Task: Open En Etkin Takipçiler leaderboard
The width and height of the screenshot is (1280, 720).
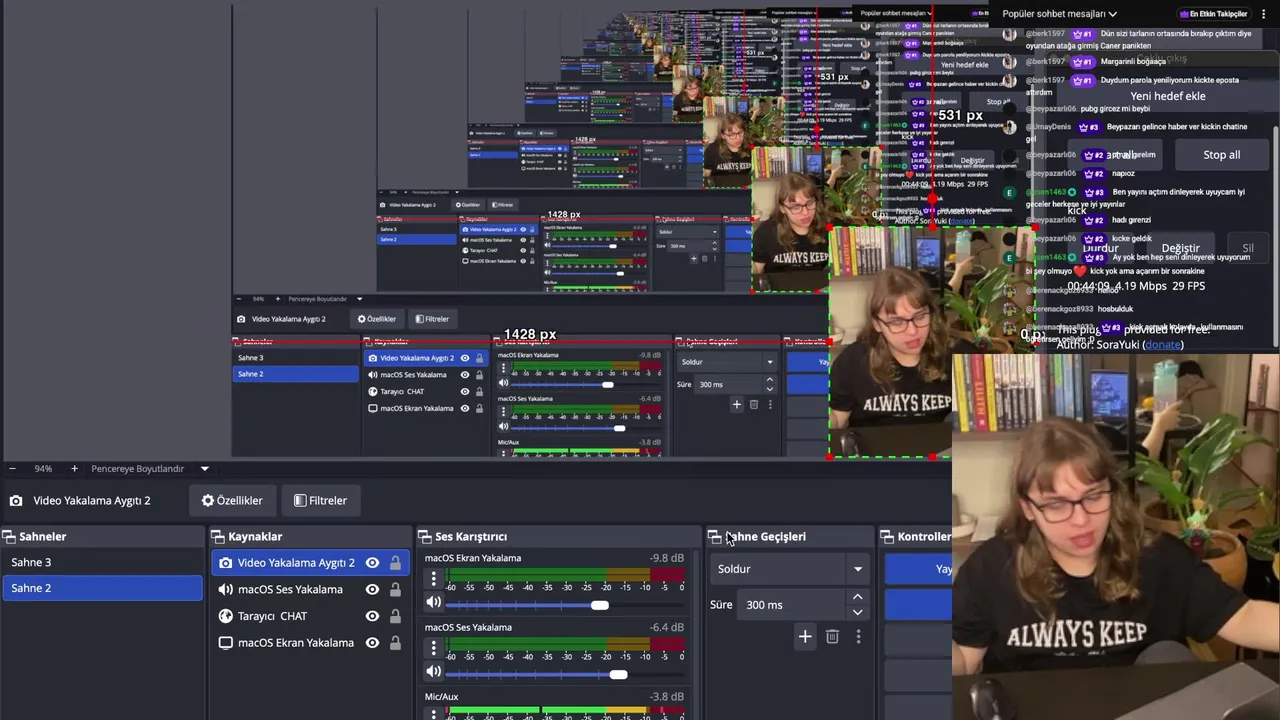Action: pos(1212,14)
